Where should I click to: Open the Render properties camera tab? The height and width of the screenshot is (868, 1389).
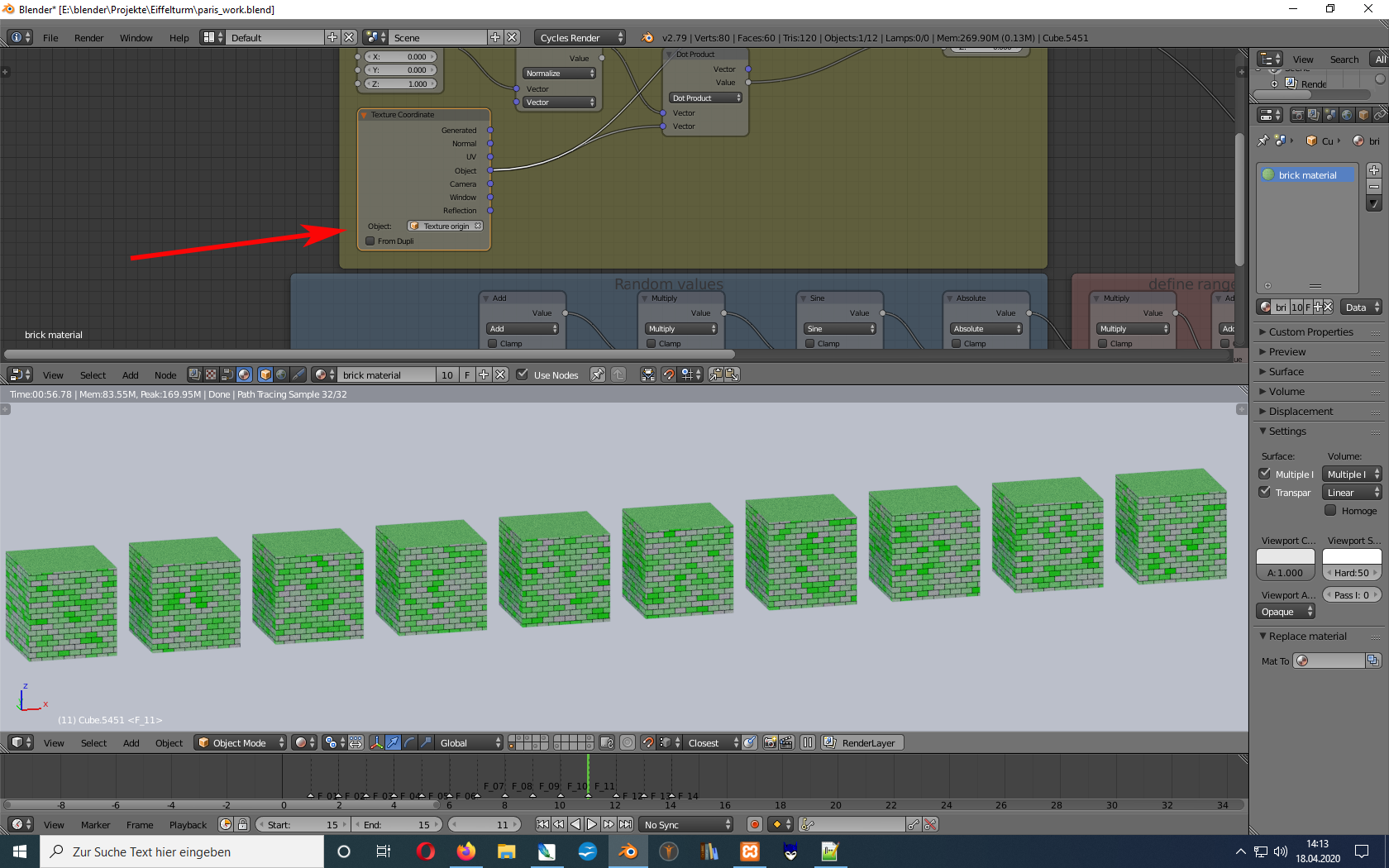[1297, 115]
